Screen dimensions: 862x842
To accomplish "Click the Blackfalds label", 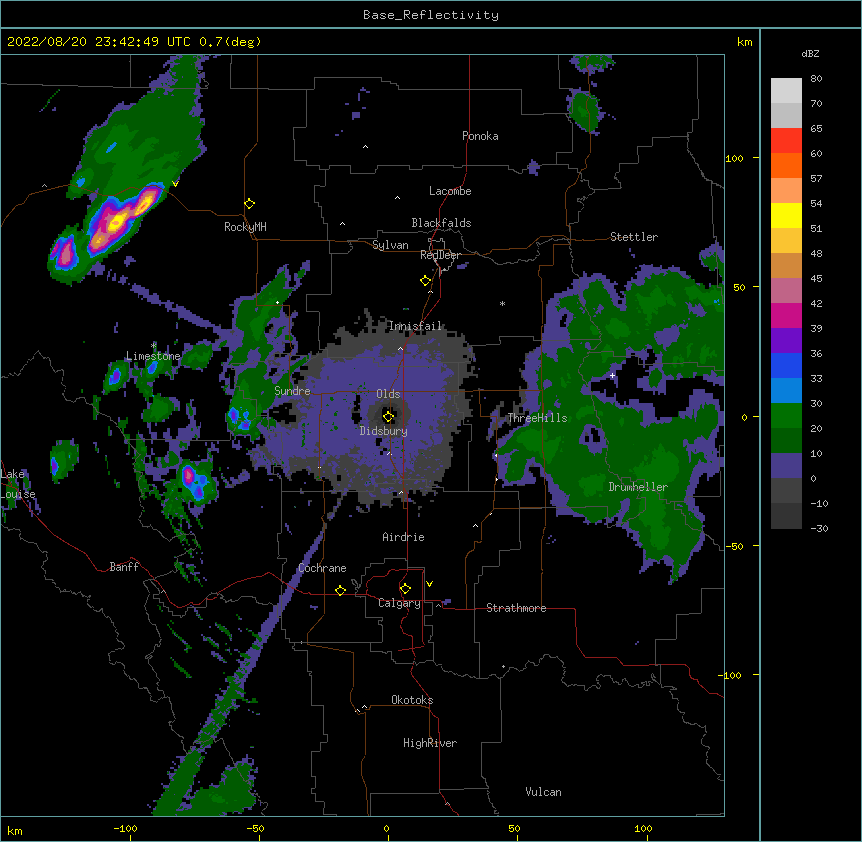I will pos(441,223).
